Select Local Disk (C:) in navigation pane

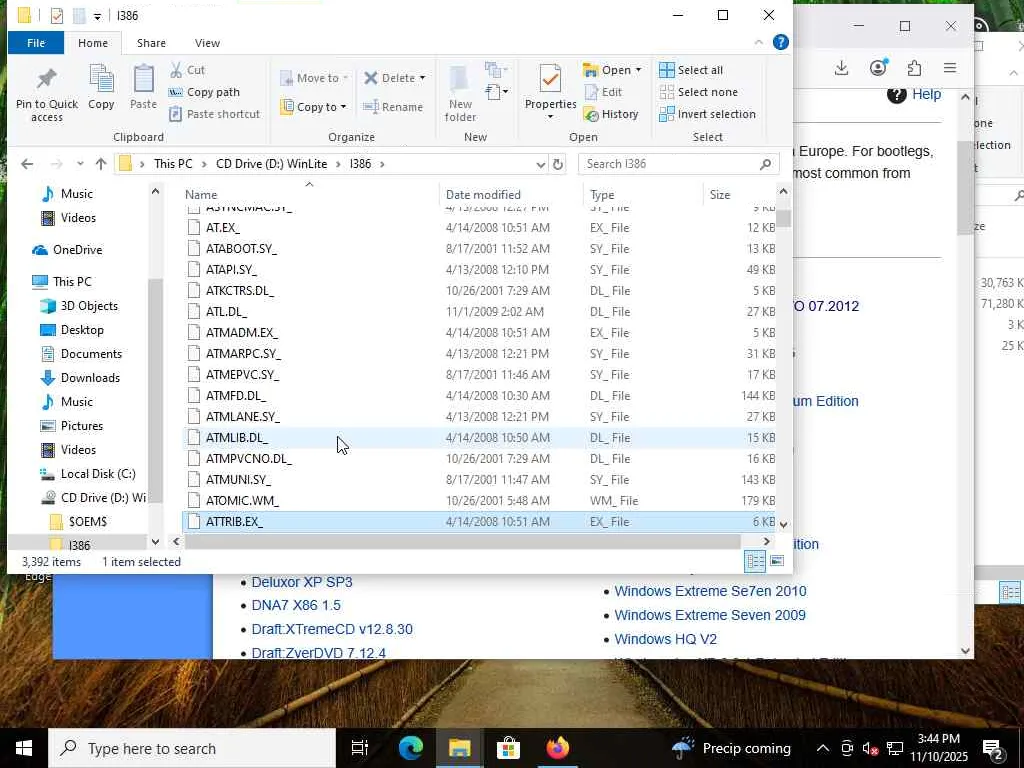tap(98, 473)
